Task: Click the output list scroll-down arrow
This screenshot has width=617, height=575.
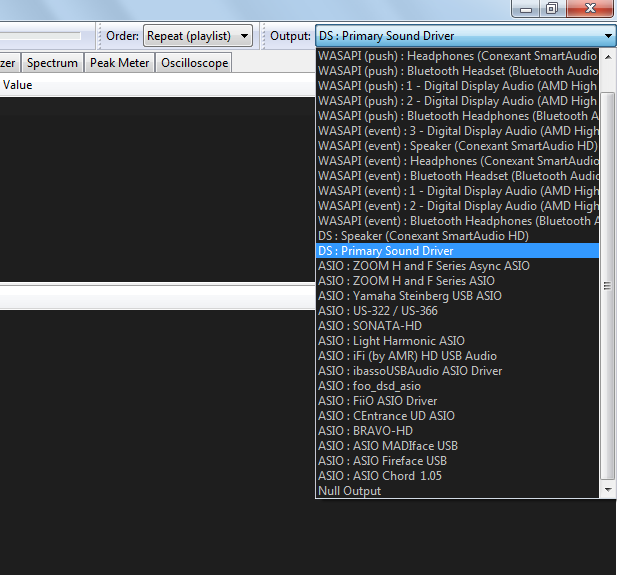Action: coord(608,490)
